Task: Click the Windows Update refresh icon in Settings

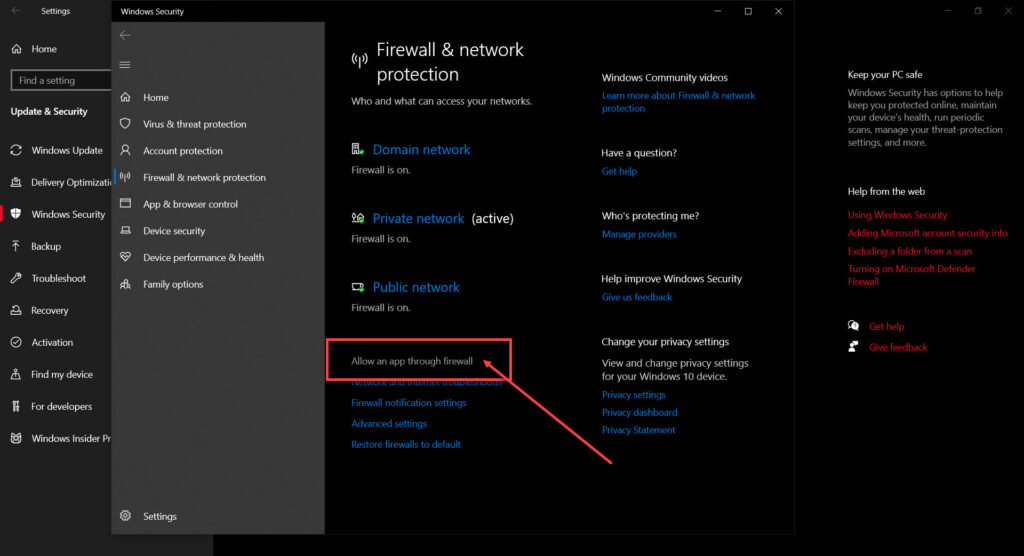Action: 16,150
